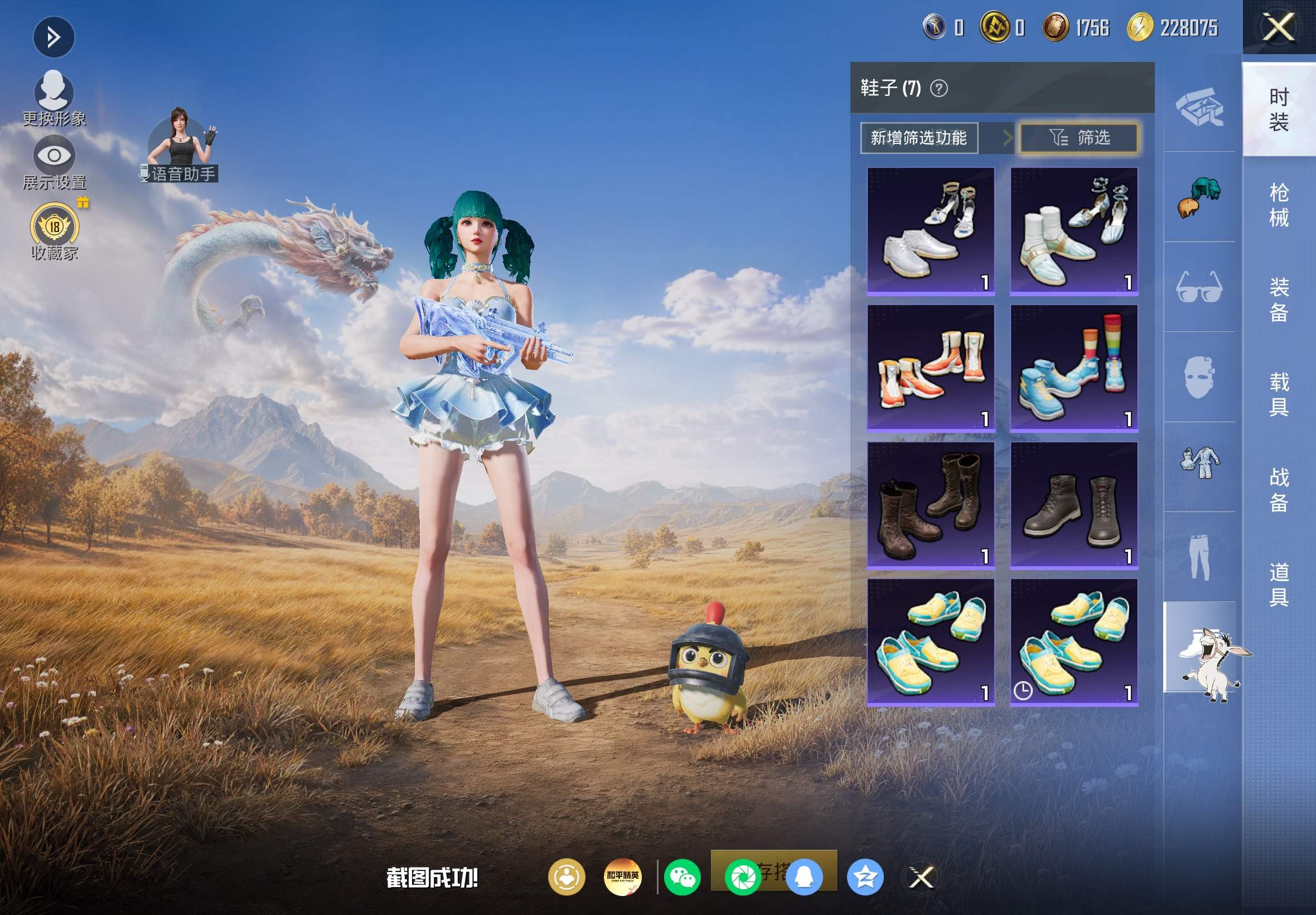Select the orange and white boots item
Image resolution: width=1316 pixels, height=915 pixels.
931,368
